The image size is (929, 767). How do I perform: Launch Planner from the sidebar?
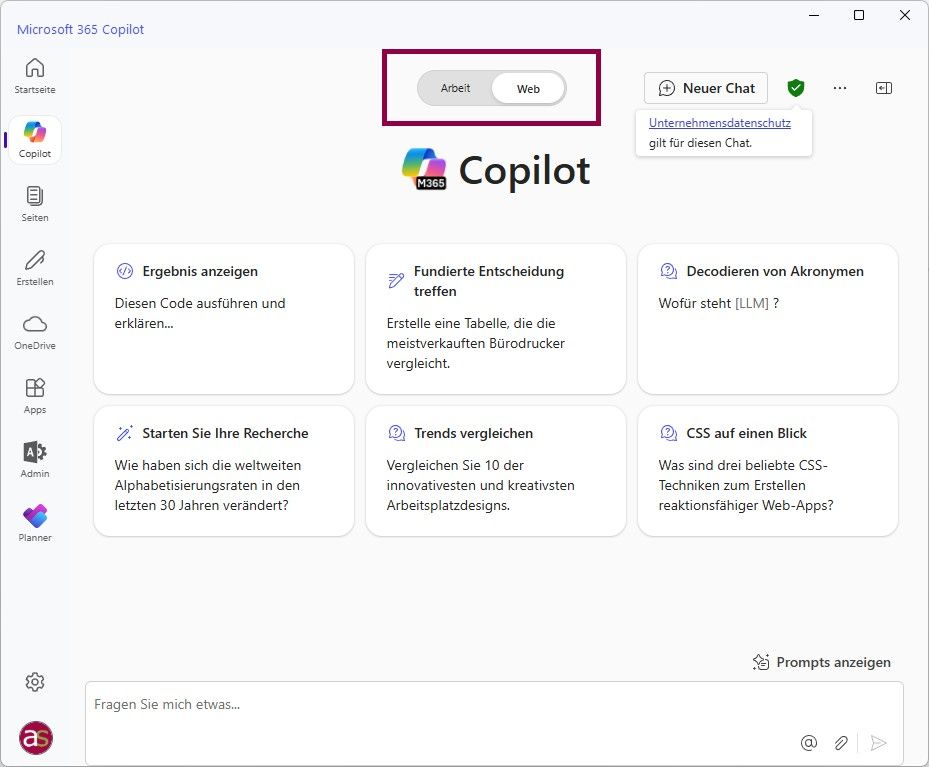pos(35,522)
